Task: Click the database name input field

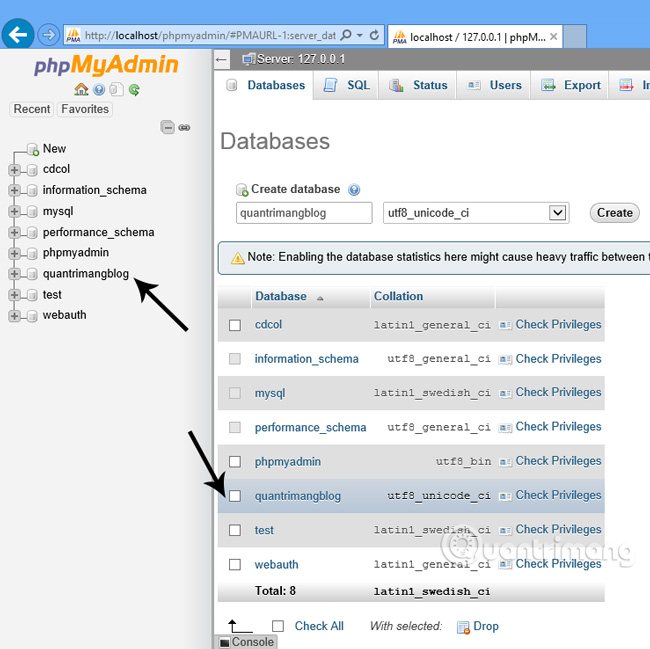Action: click(304, 213)
